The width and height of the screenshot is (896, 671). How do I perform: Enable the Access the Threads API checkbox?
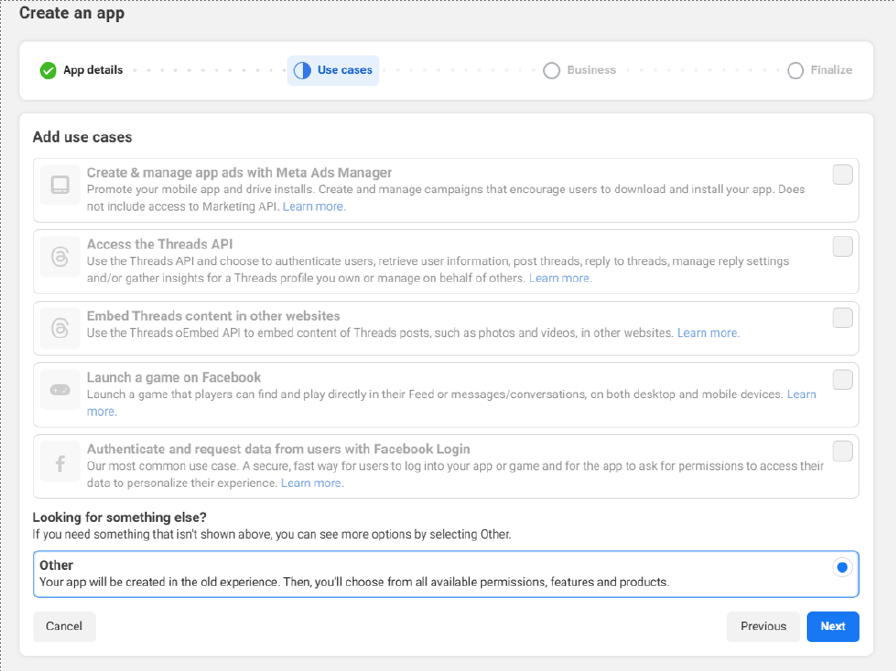point(842,246)
